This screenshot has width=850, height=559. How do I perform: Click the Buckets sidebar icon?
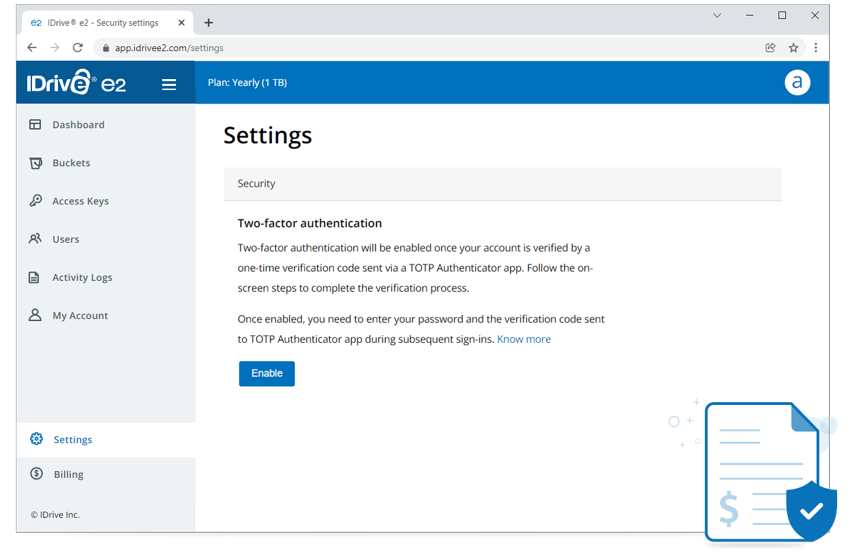pyautogui.click(x=36, y=163)
